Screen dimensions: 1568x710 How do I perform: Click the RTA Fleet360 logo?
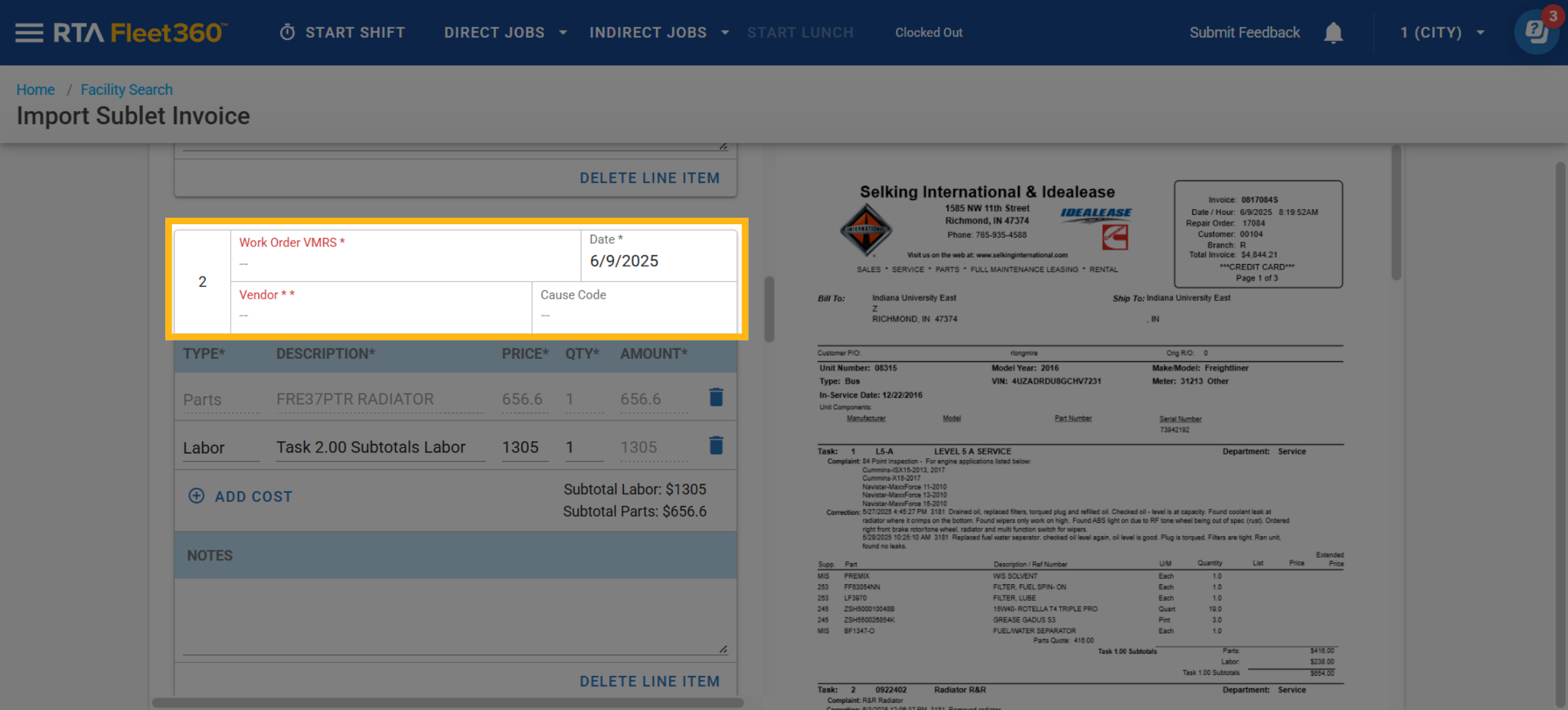[140, 33]
